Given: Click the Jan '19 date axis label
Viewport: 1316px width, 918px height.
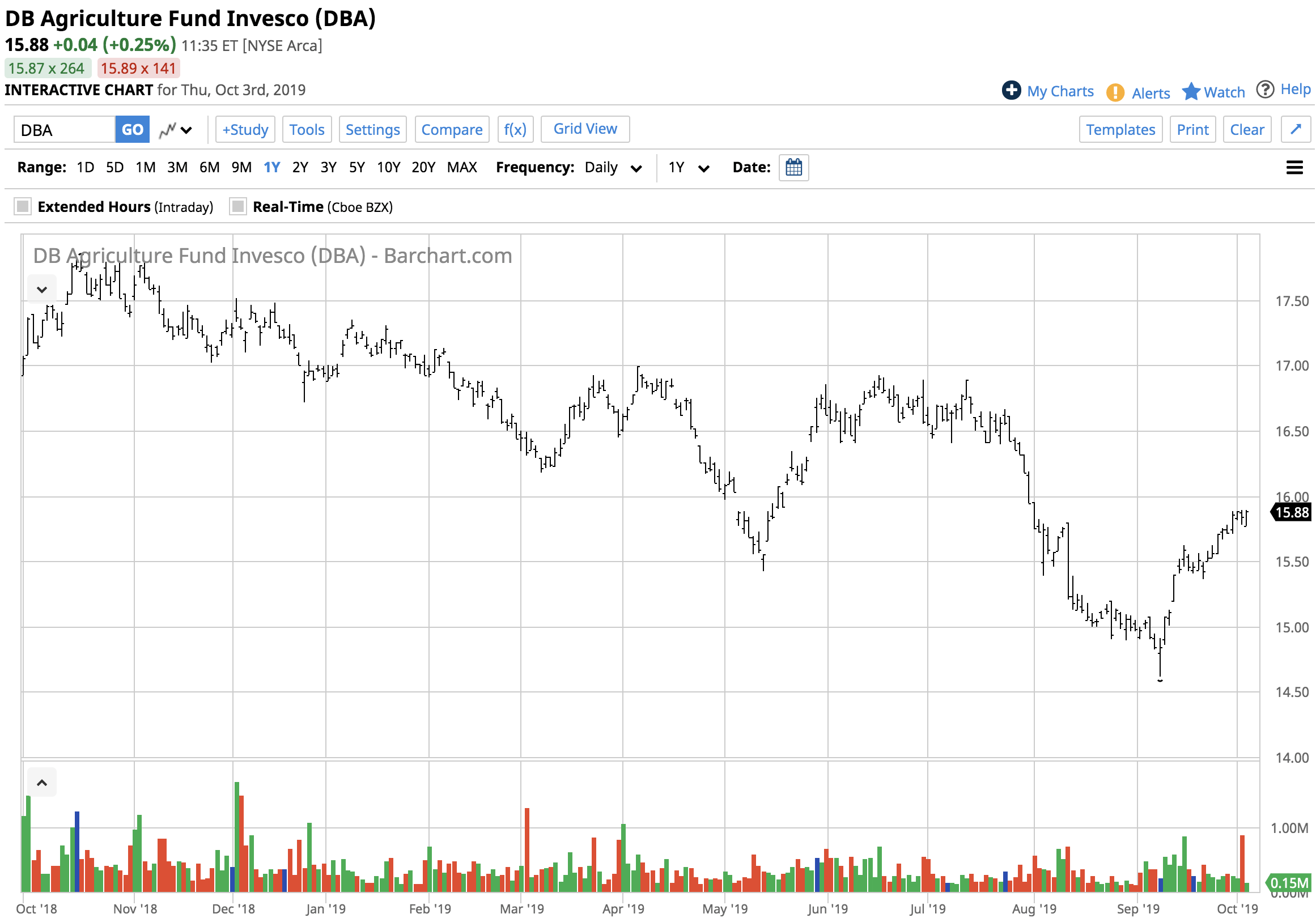Looking at the screenshot, I should pyautogui.click(x=325, y=908).
